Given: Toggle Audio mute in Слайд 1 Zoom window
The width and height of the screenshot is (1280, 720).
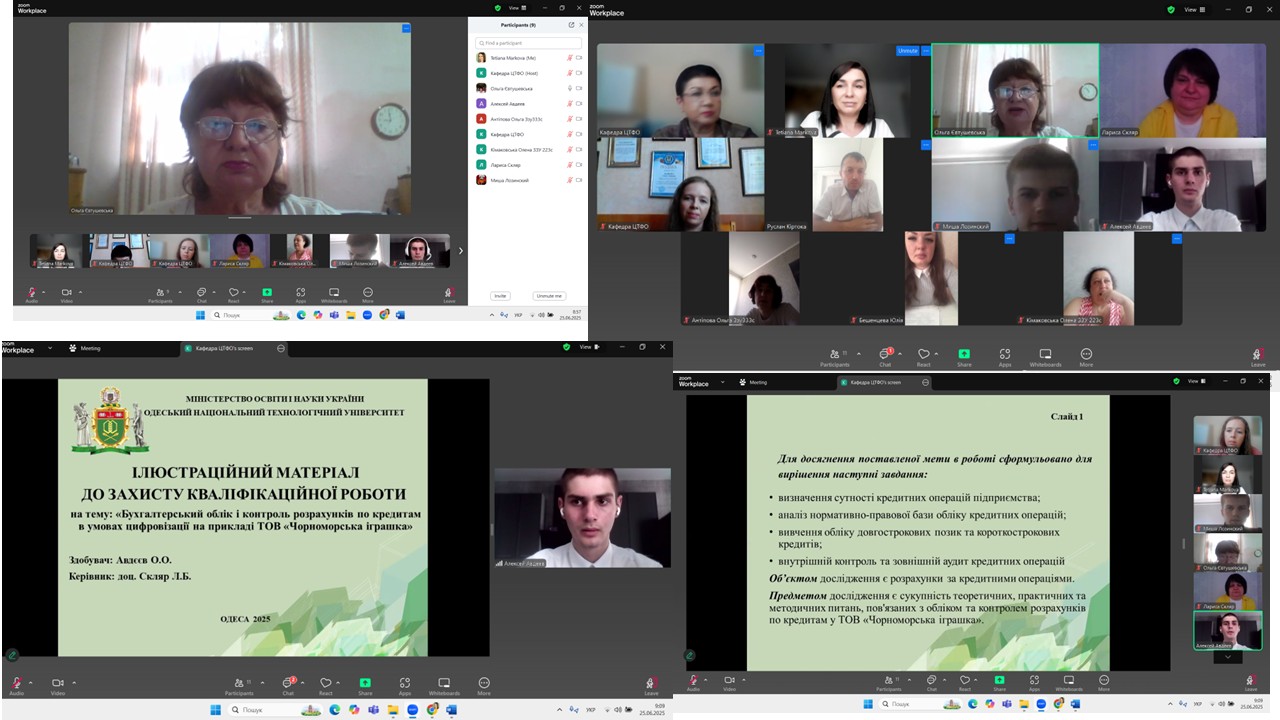Looking at the screenshot, I should (693, 681).
